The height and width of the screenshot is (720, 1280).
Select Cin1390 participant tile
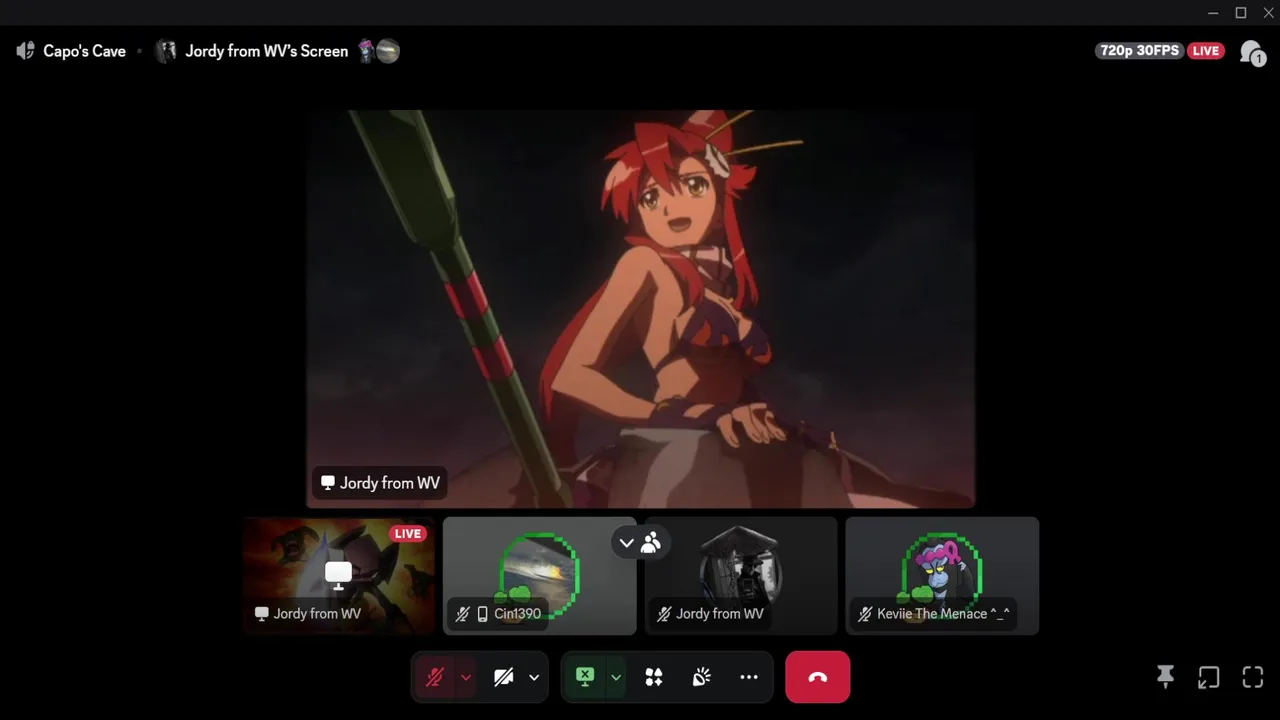(x=539, y=575)
